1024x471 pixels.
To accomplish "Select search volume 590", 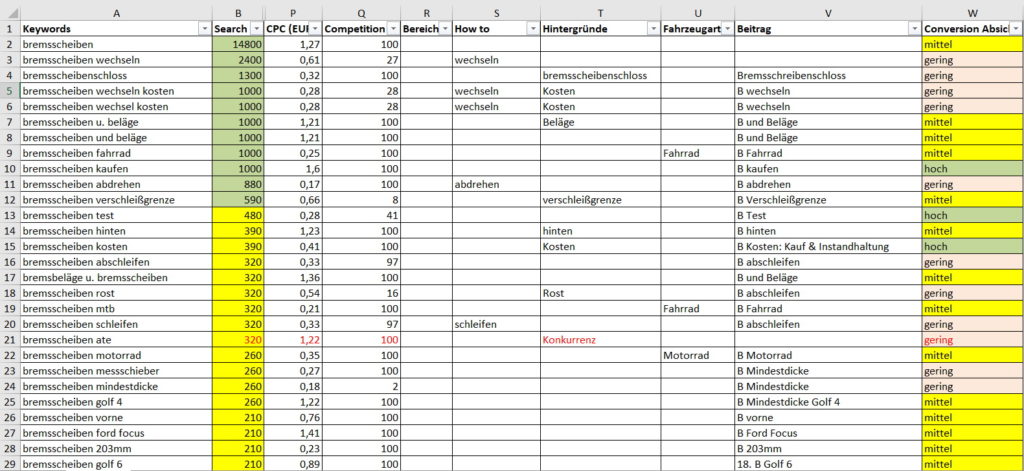I will click(238, 200).
